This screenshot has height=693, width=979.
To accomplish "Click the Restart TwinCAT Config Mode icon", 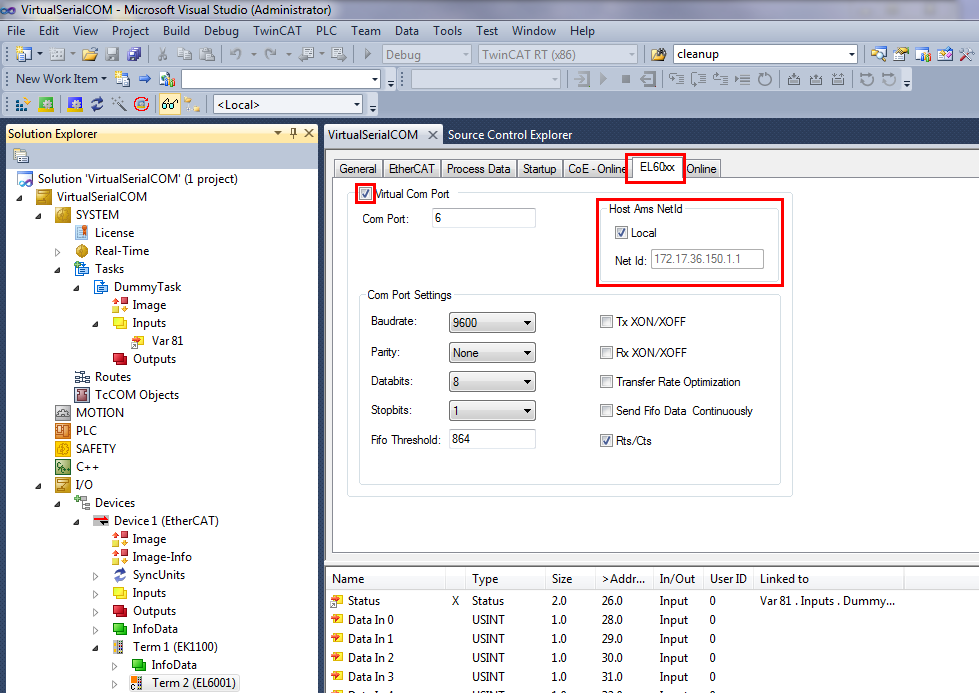I will pyautogui.click(x=75, y=104).
